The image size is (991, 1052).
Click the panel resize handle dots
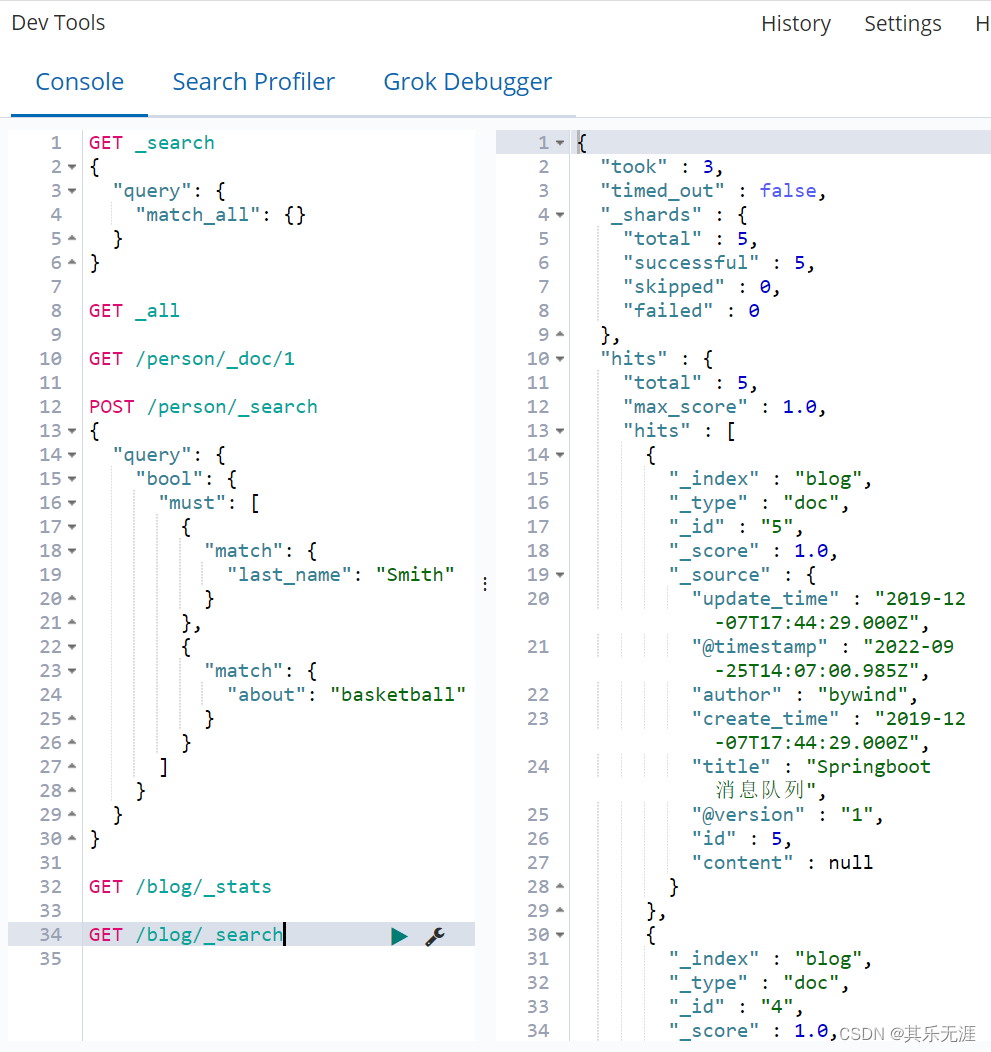(485, 584)
